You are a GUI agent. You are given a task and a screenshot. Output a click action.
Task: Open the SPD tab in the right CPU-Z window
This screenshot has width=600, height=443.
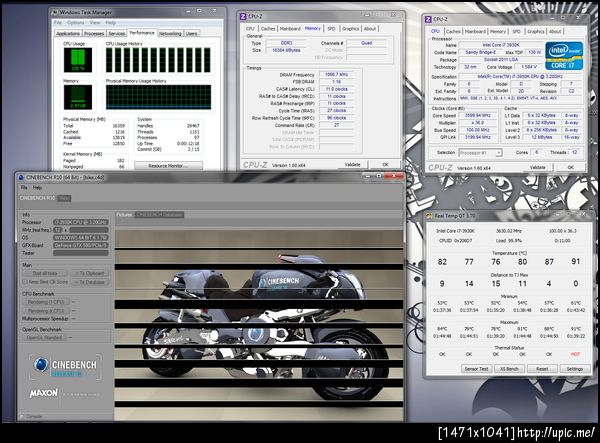[x=517, y=31]
